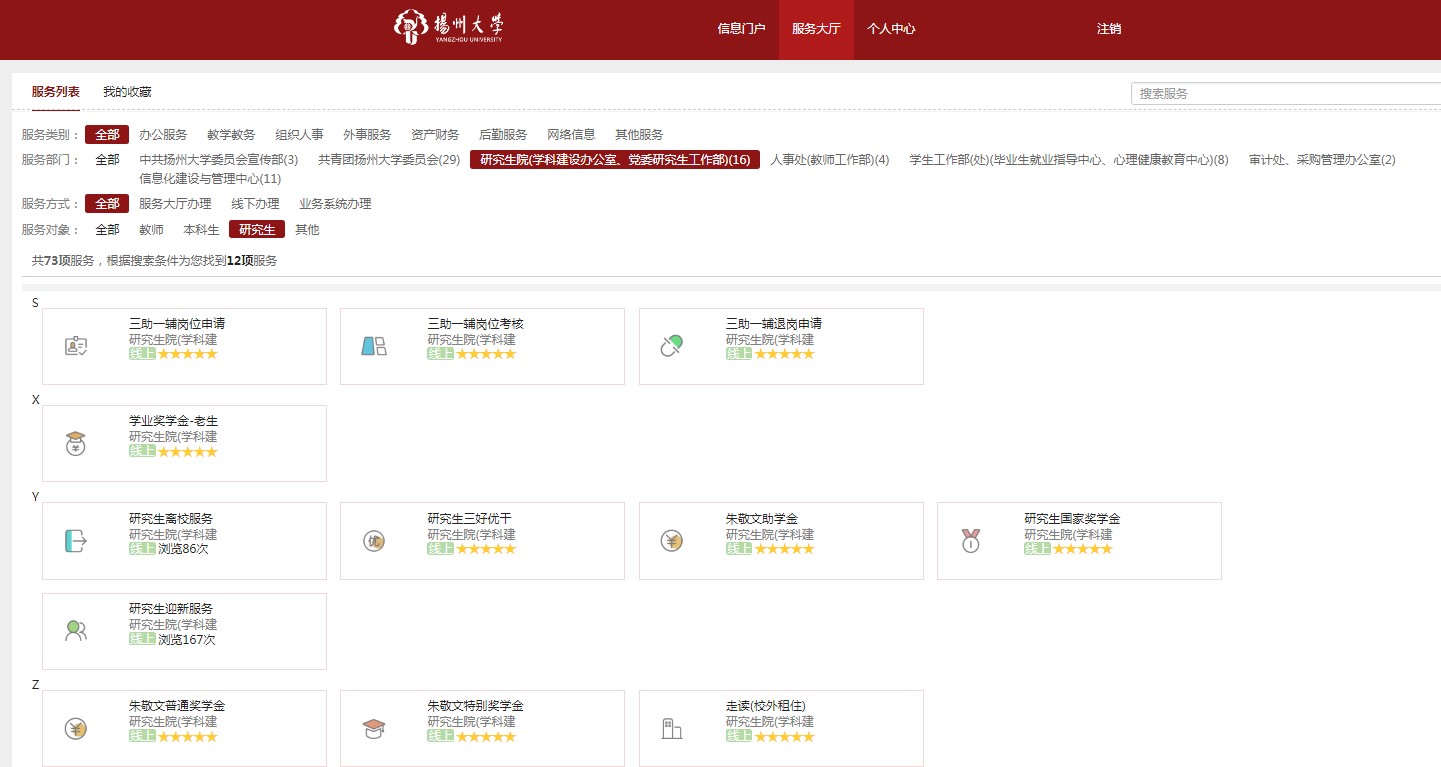Switch to 我的收藏 tab
The width and height of the screenshot is (1441, 767).
[127, 92]
